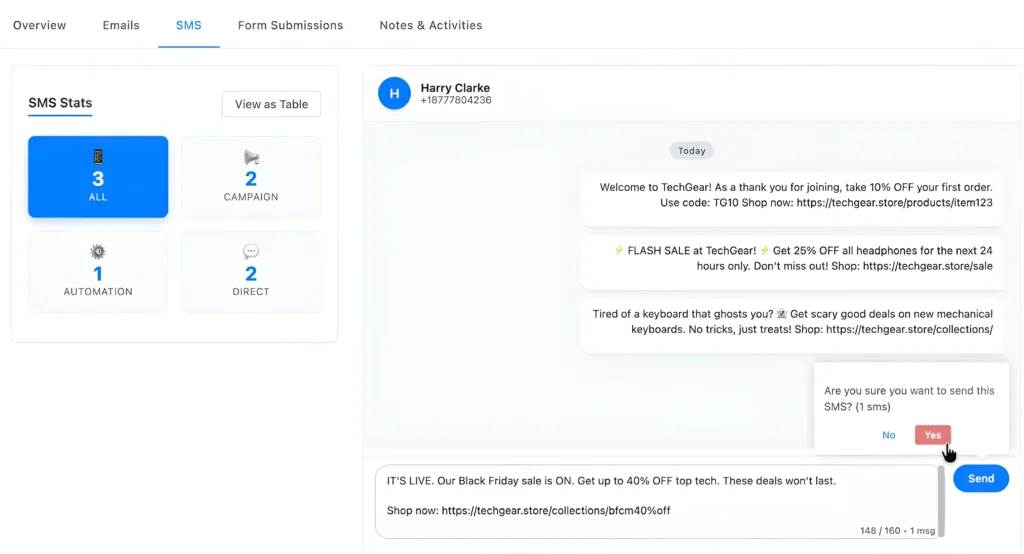Click the phone icon on ALL card

[x=98, y=157]
